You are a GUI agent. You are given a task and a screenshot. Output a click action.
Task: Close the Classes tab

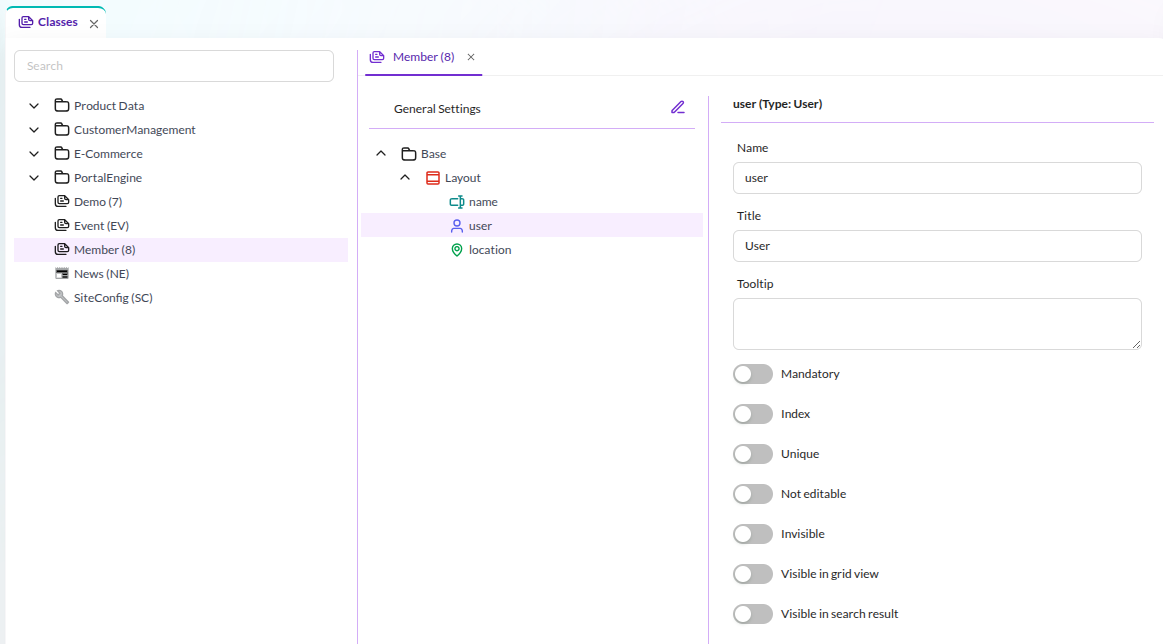coord(94,24)
